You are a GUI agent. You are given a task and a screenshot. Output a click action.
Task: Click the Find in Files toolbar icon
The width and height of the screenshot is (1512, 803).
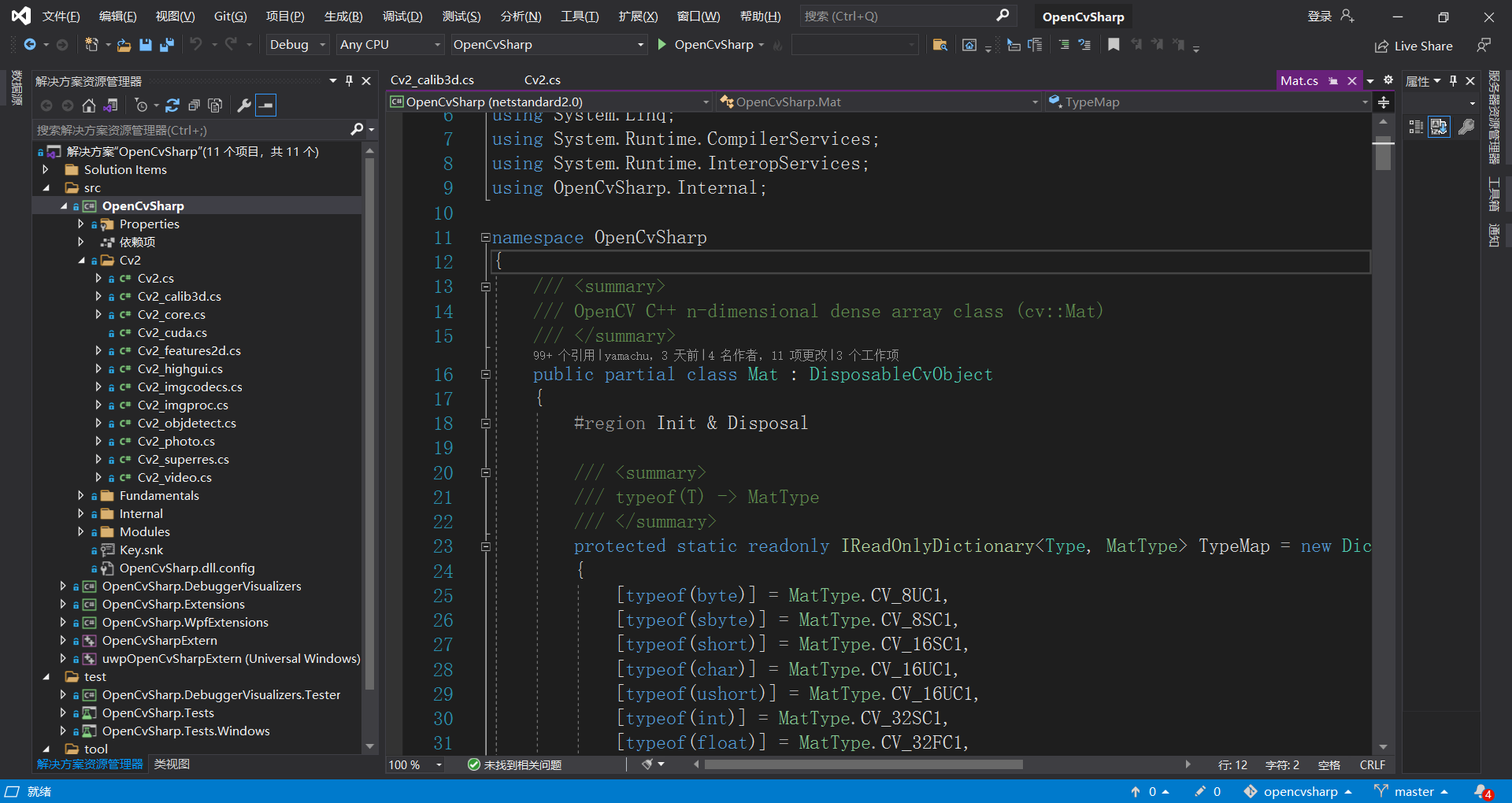point(939,45)
